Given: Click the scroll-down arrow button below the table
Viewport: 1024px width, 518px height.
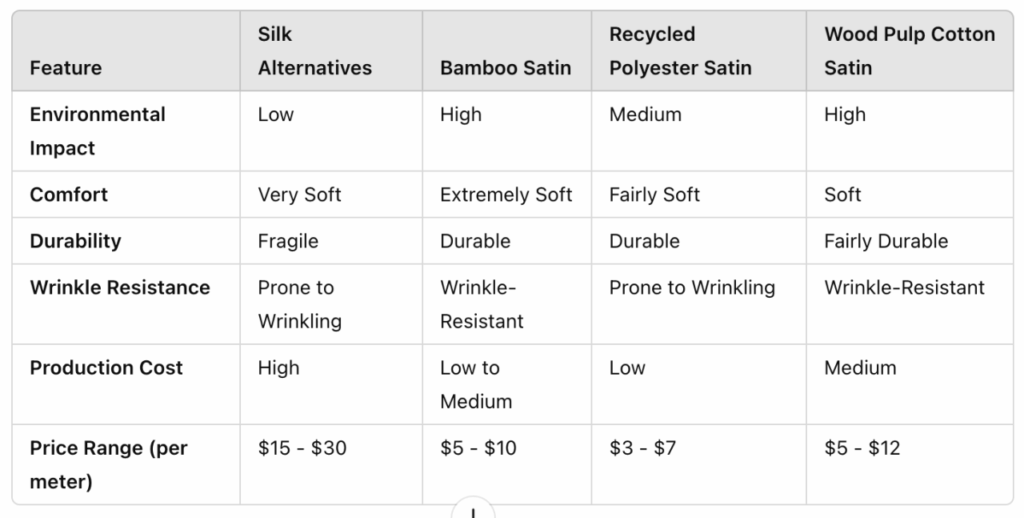Looking at the screenshot, I should pos(473,511).
